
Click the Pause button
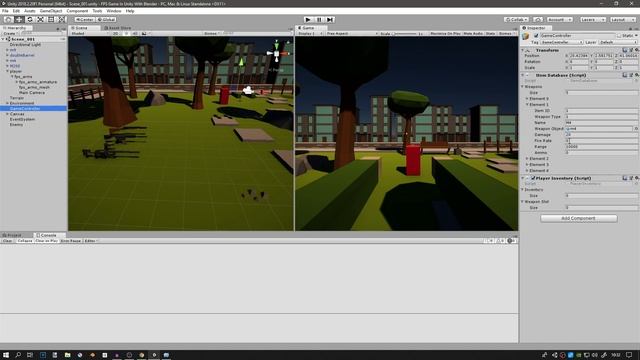point(319,19)
